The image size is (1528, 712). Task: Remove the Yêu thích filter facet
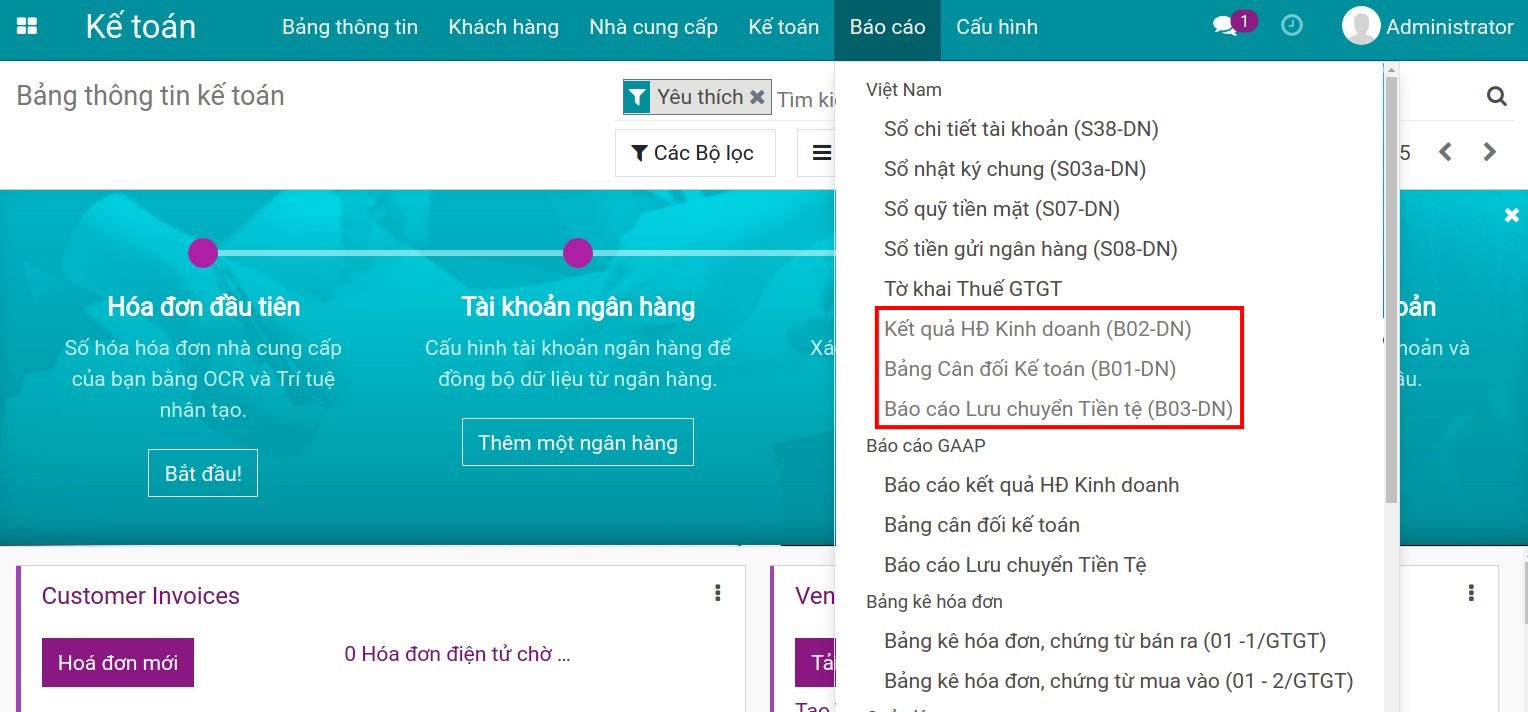tap(757, 97)
